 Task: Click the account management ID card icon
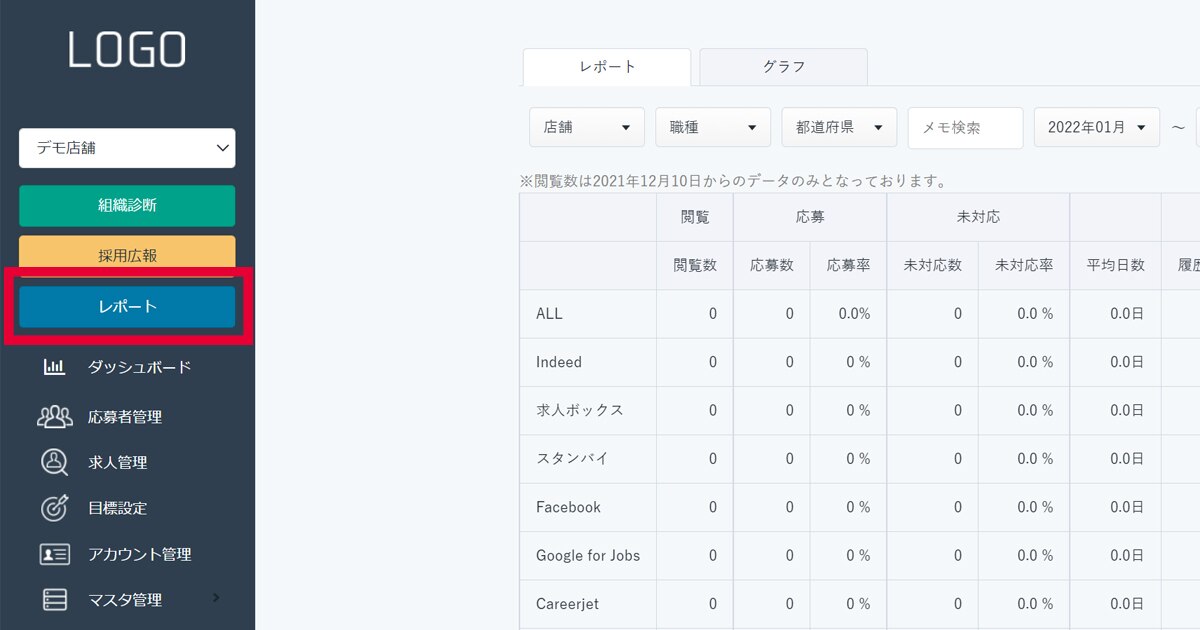[x=54, y=554]
